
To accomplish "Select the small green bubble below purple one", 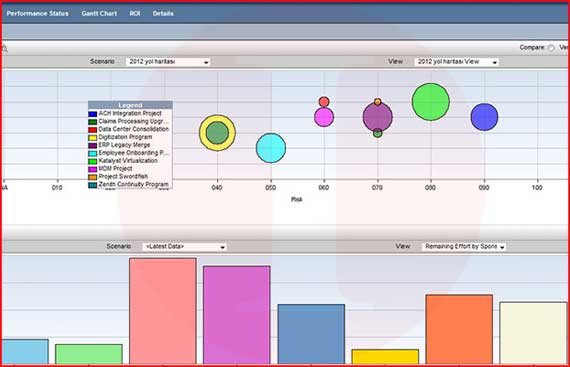I will pos(378,133).
